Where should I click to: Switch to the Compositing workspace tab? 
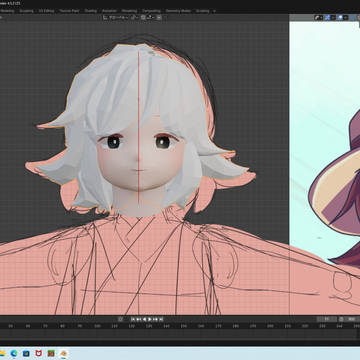pos(151,11)
